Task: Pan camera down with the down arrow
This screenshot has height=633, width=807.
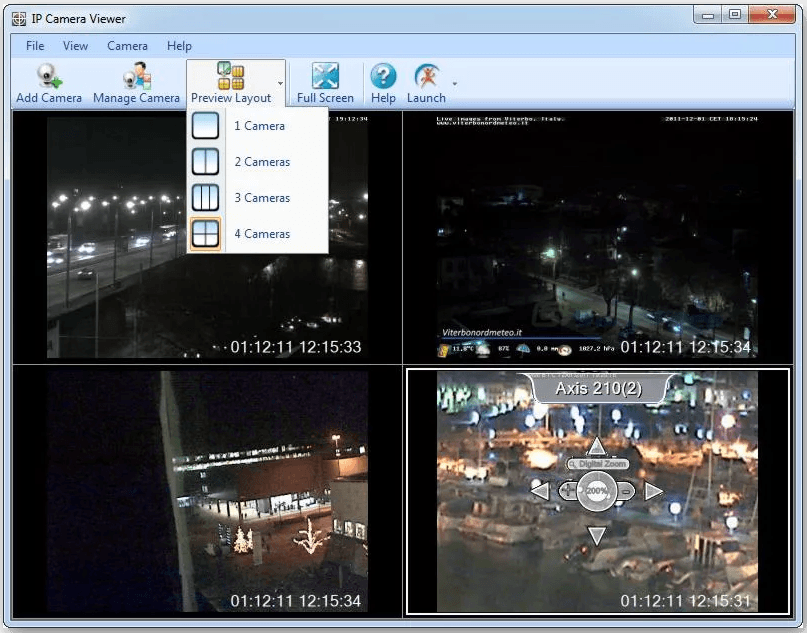Action: (x=596, y=536)
